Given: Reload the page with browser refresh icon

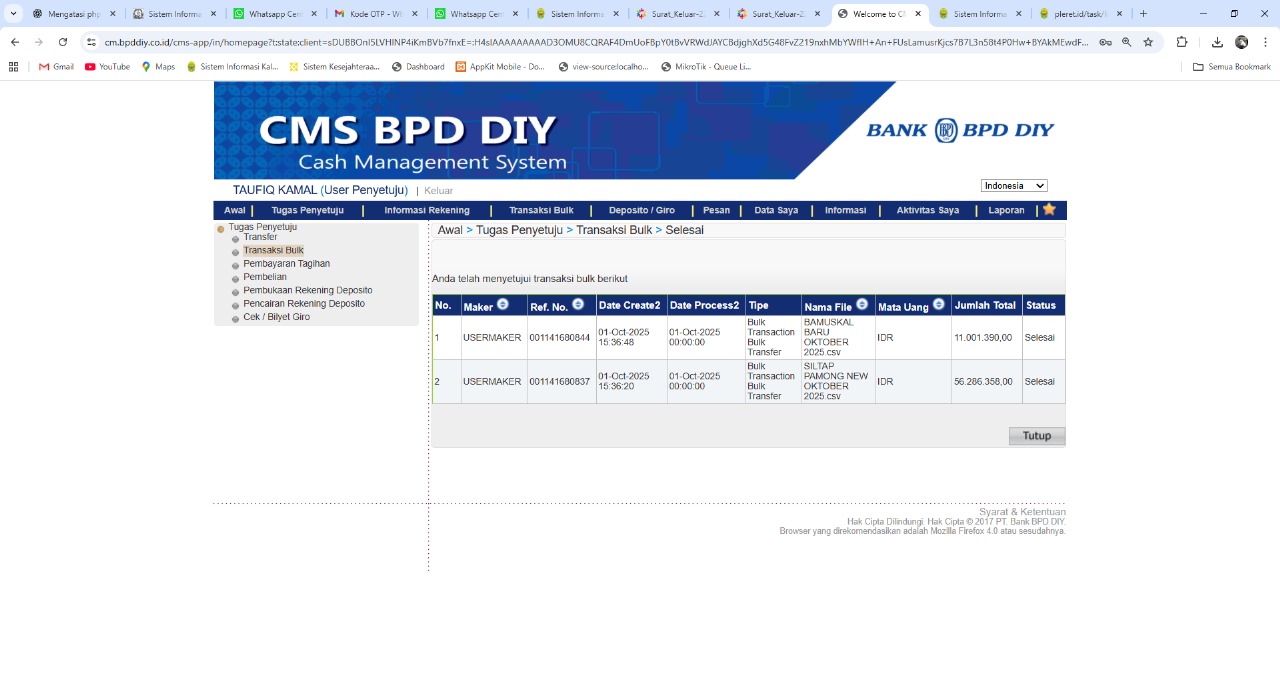Looking at the screenshot, I should tap(63, 42).
